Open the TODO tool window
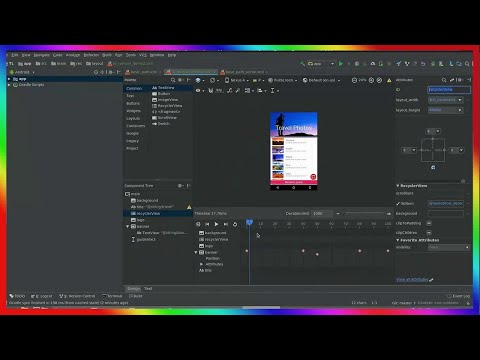Screen dimensions: 480x360 point(17,296)
